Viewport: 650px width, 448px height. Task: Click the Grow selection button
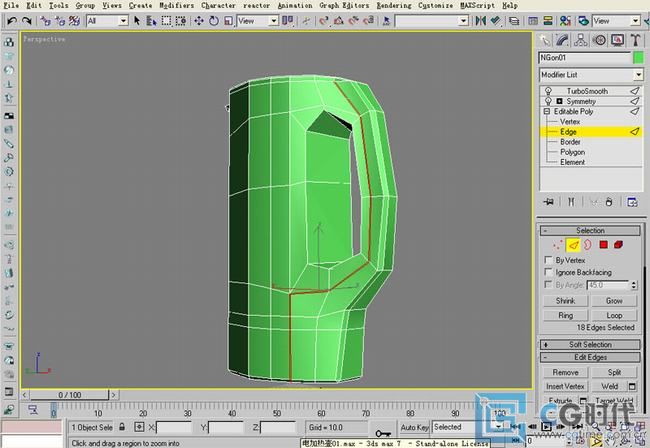point(614,301)
